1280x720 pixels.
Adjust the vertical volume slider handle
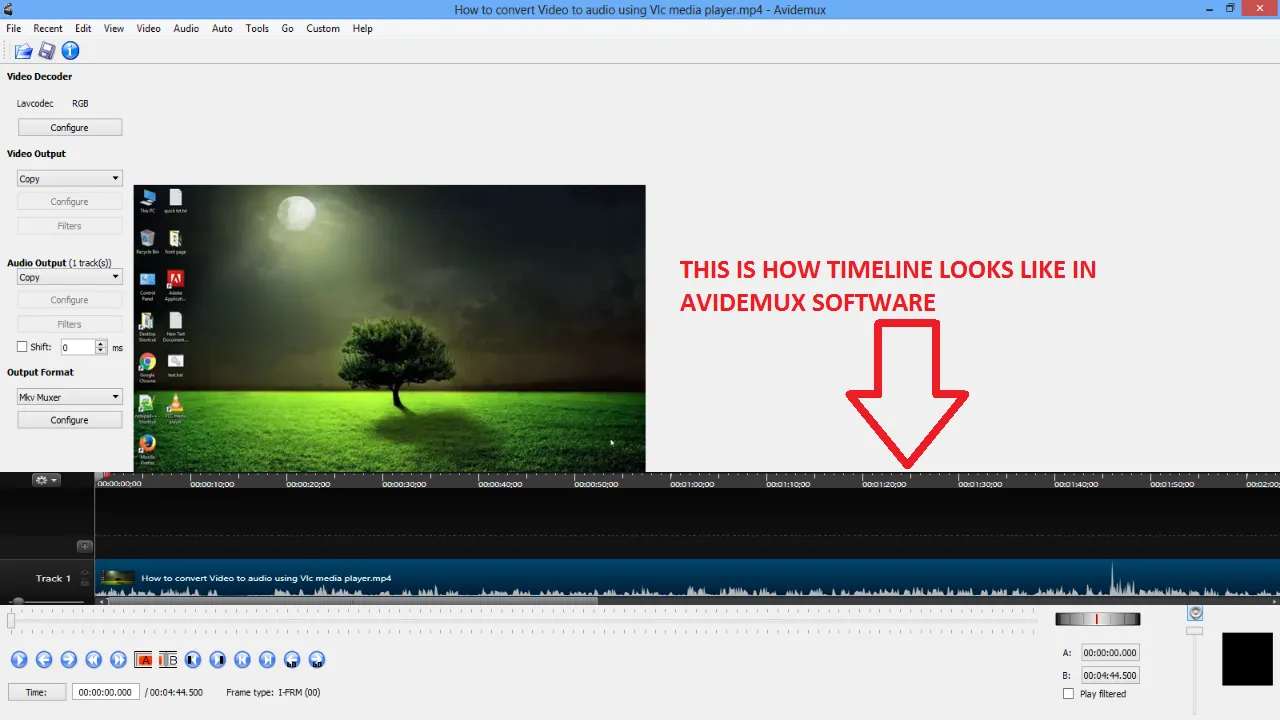tap(1195, 631)
